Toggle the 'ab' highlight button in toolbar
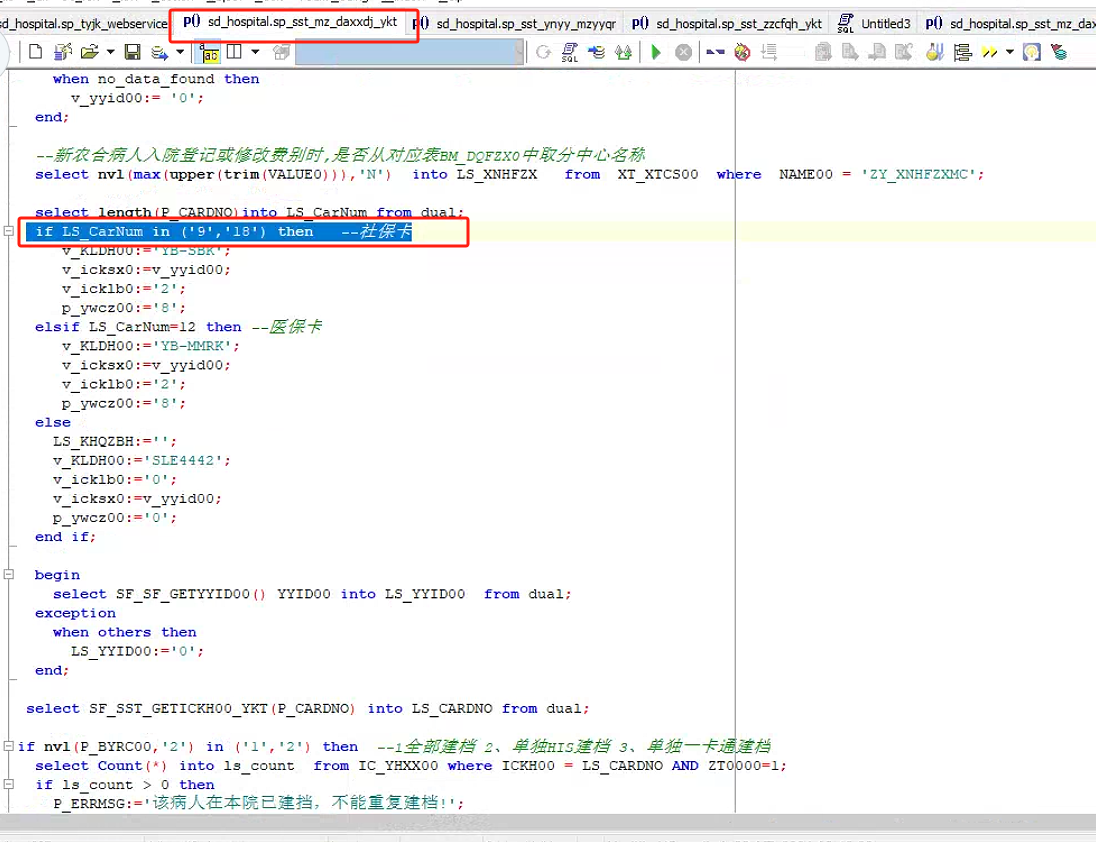Image resolution: width=1096 pixels, height=842 pixels. [210, 52]
